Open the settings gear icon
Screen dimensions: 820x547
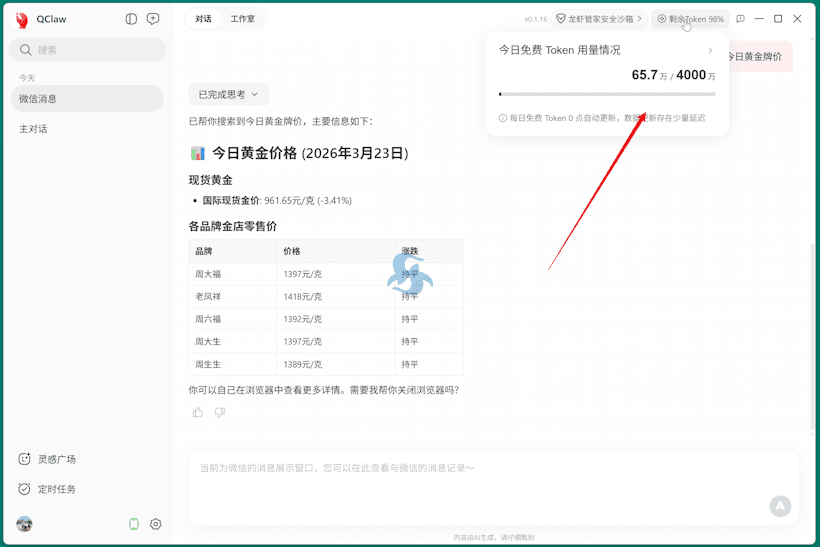[x=155, y=523]
